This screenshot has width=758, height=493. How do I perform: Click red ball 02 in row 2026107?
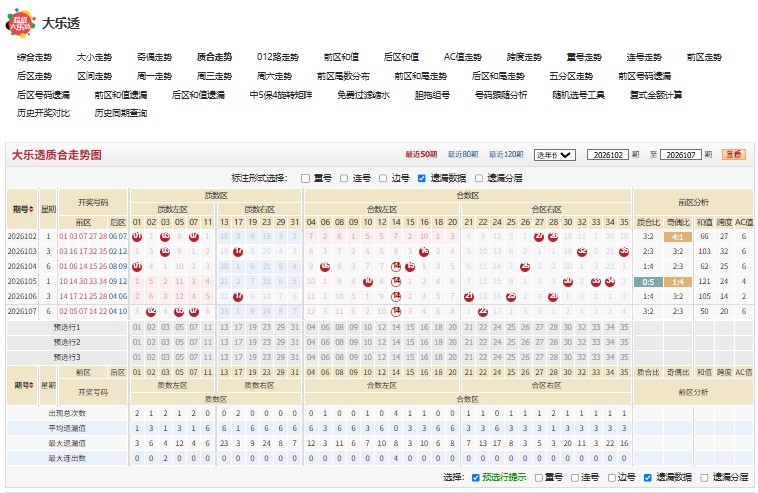click(151, 312)
